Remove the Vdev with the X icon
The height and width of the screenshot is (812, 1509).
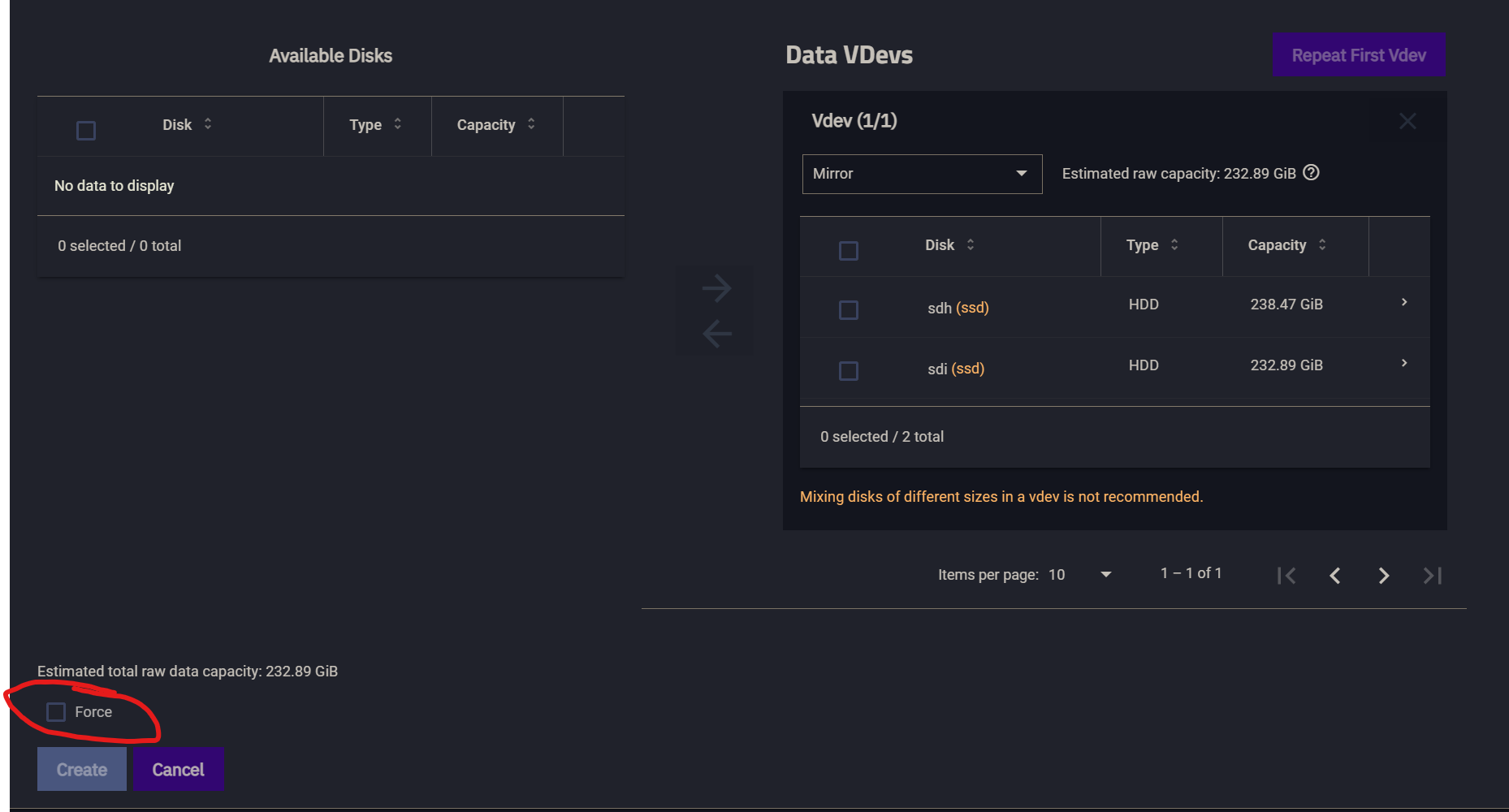[x=1407, y=121]
